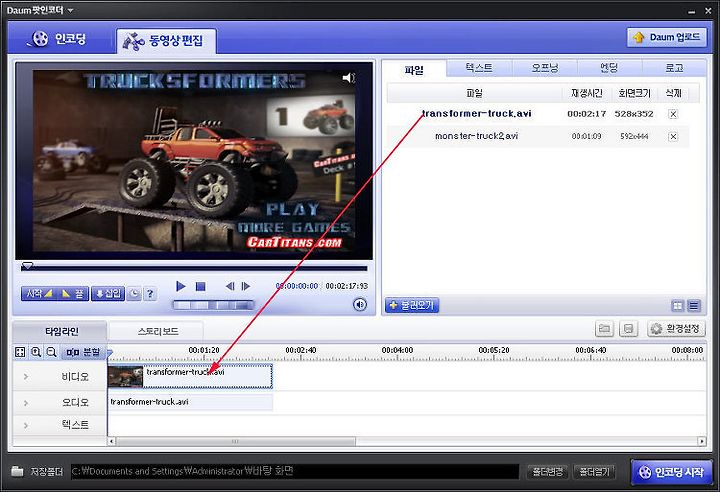Click the 분할 split button
Screen dimensions: 720x492
83,352
